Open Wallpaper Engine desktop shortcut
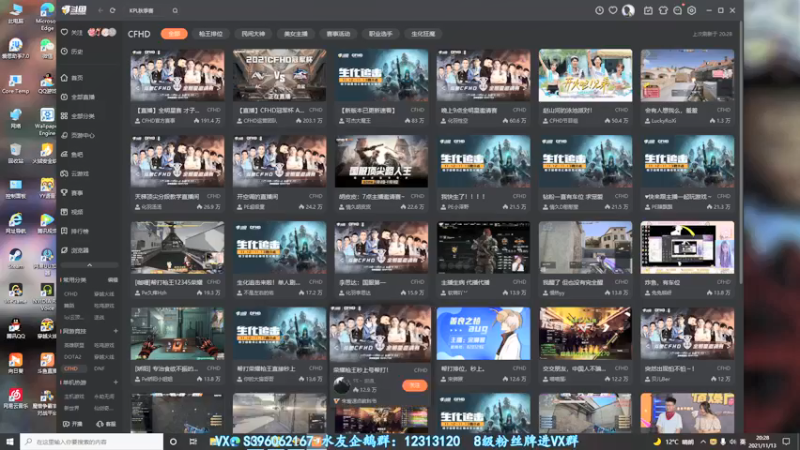Viewport: 800px width, 450px height. pyautogui.click(x=46, y=122)
